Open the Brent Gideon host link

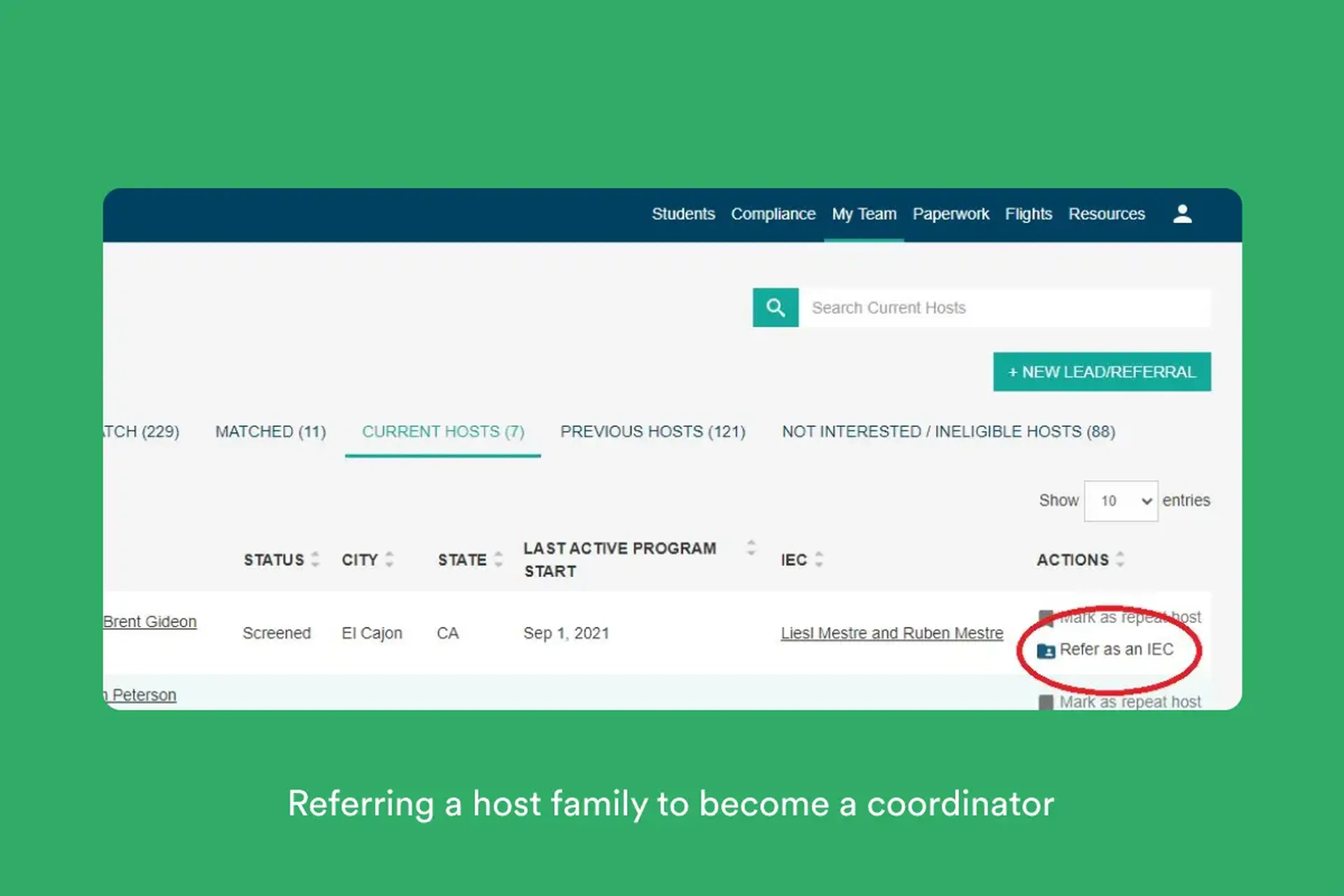pyautogui.click(x=150, y=622)
